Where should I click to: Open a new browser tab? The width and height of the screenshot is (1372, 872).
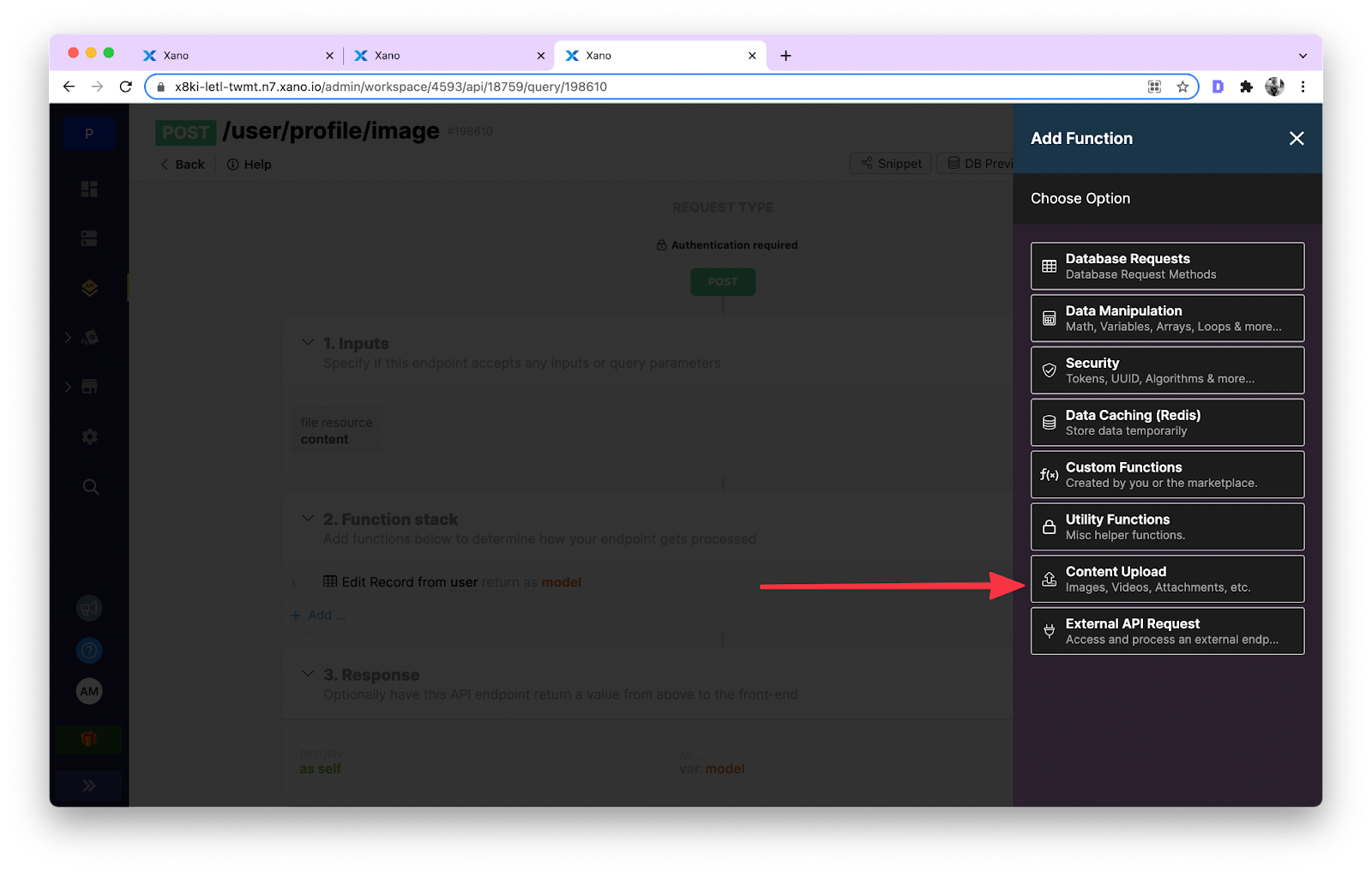785,56
